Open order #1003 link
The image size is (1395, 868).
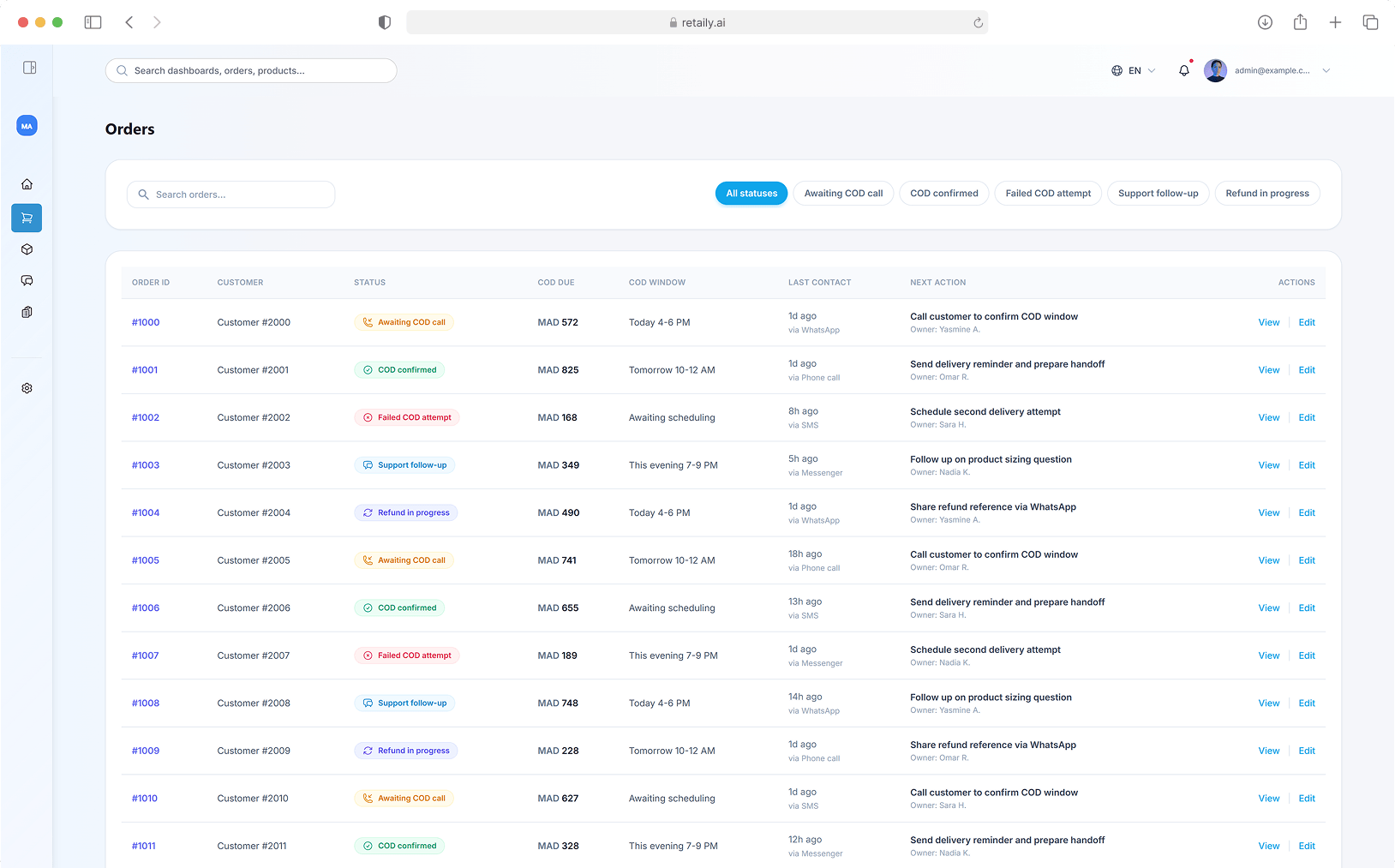click(146, 465)
